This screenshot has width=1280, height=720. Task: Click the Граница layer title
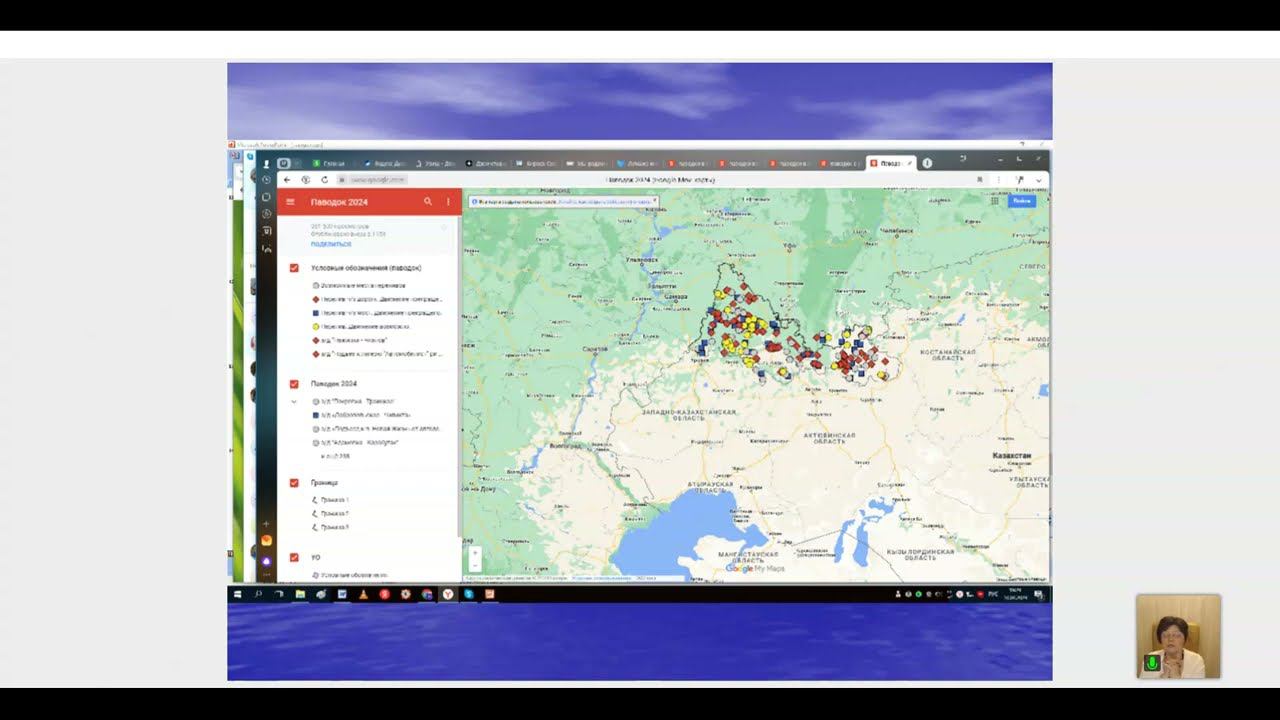click(x=324, y=483)
